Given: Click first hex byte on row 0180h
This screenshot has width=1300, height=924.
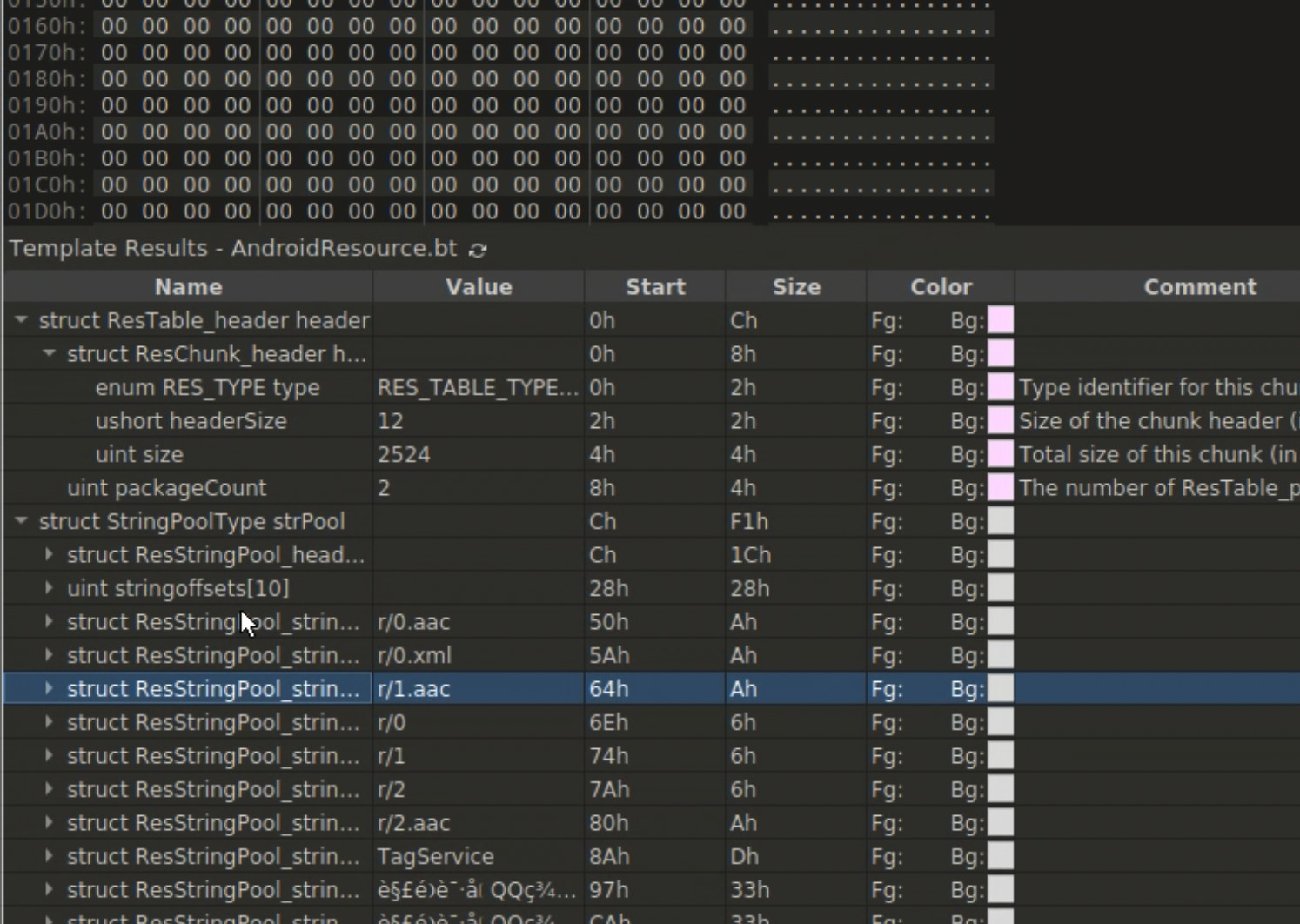Looking at the screenshot, I should point(113,79).
